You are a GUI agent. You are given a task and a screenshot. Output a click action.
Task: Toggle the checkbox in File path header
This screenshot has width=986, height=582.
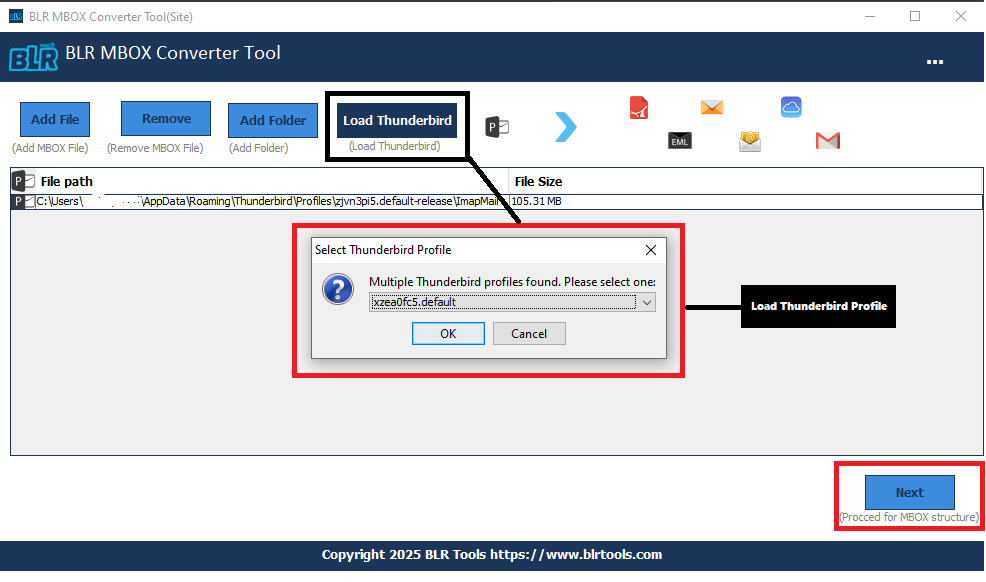pyautogui.click(x=29, y=182)
